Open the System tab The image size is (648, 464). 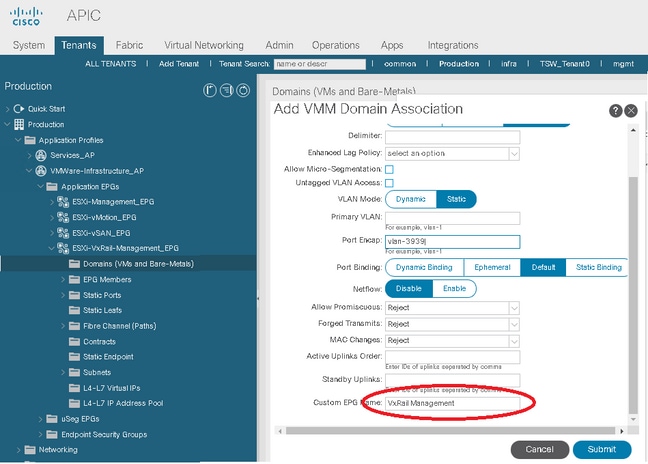(29, 45)
